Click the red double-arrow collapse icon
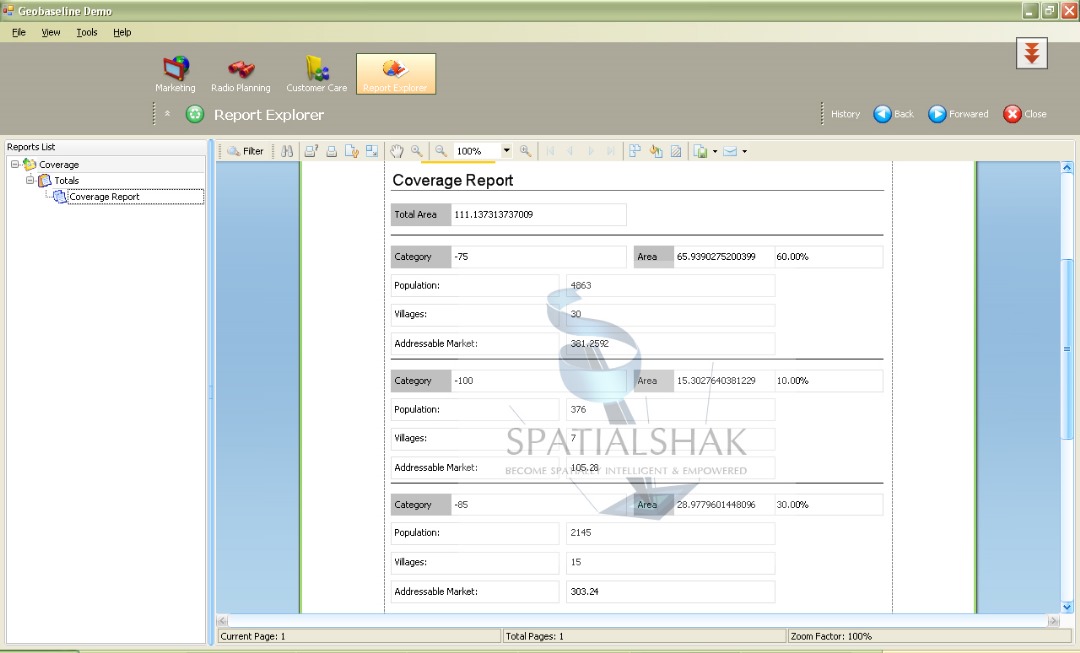This screenshot has width=1080, height=653. coord(1031,53)
